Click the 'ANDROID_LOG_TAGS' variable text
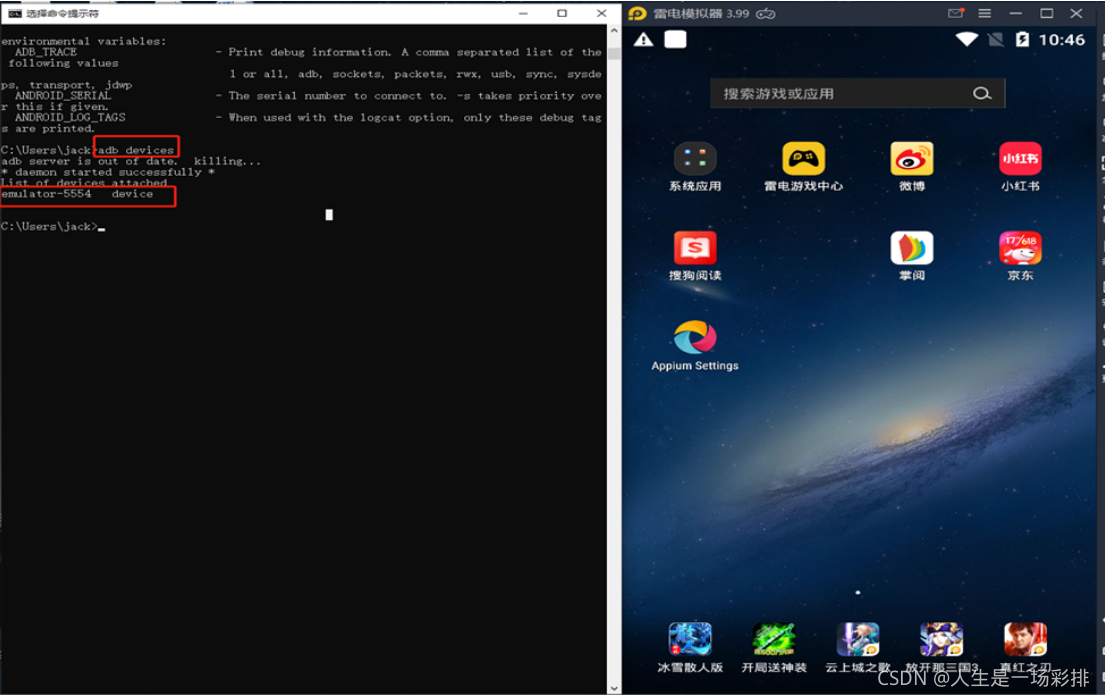1105x697 pixels. pos(70,117)
